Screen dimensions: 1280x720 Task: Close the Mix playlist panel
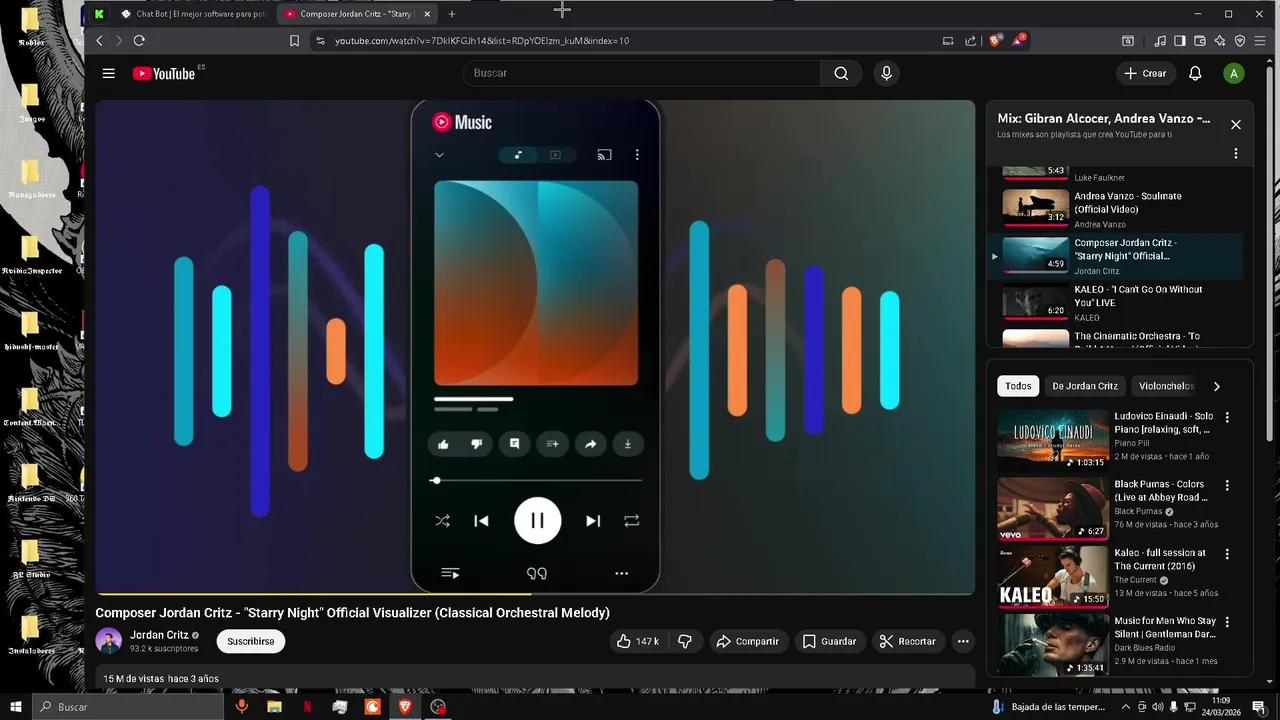[1236, 125]
